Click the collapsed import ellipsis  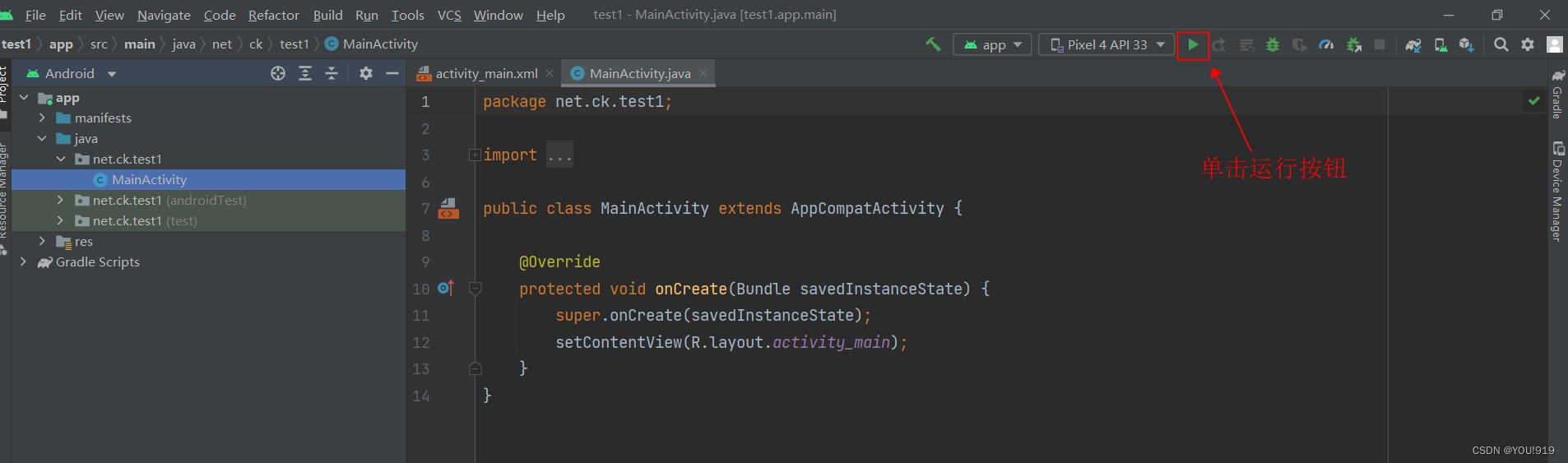click(x=560, y=155)
